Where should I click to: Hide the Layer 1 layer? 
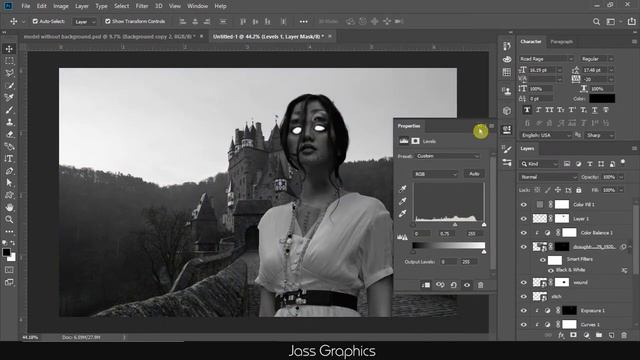524,219
